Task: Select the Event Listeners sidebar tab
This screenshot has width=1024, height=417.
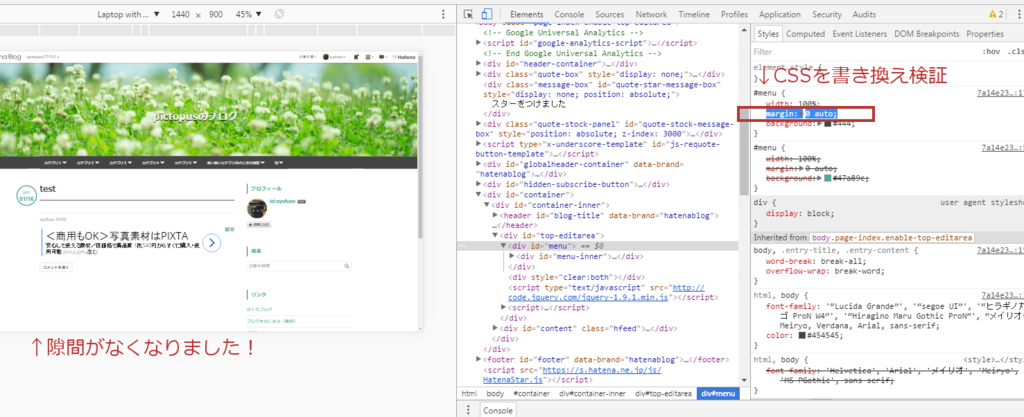Action: (x=859, y=34)
